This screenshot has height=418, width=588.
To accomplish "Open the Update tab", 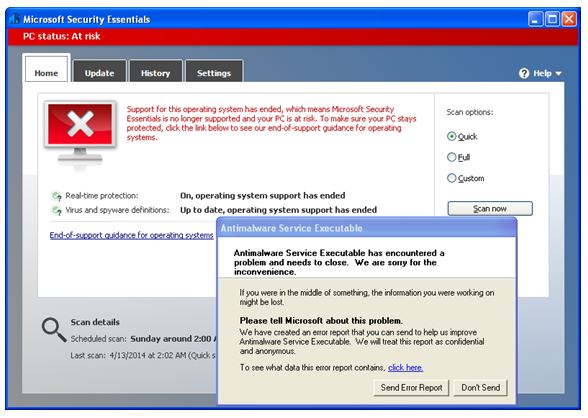I will [x=99, y=71].
